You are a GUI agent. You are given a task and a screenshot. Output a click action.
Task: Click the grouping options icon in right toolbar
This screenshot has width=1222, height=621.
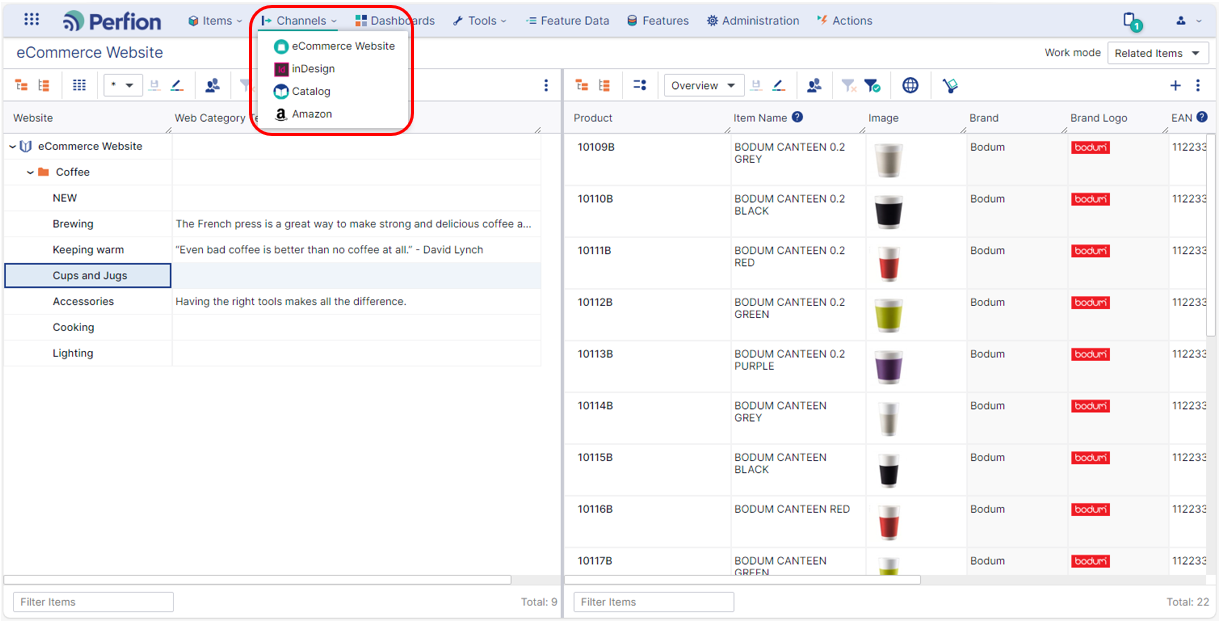coord(640,85)
